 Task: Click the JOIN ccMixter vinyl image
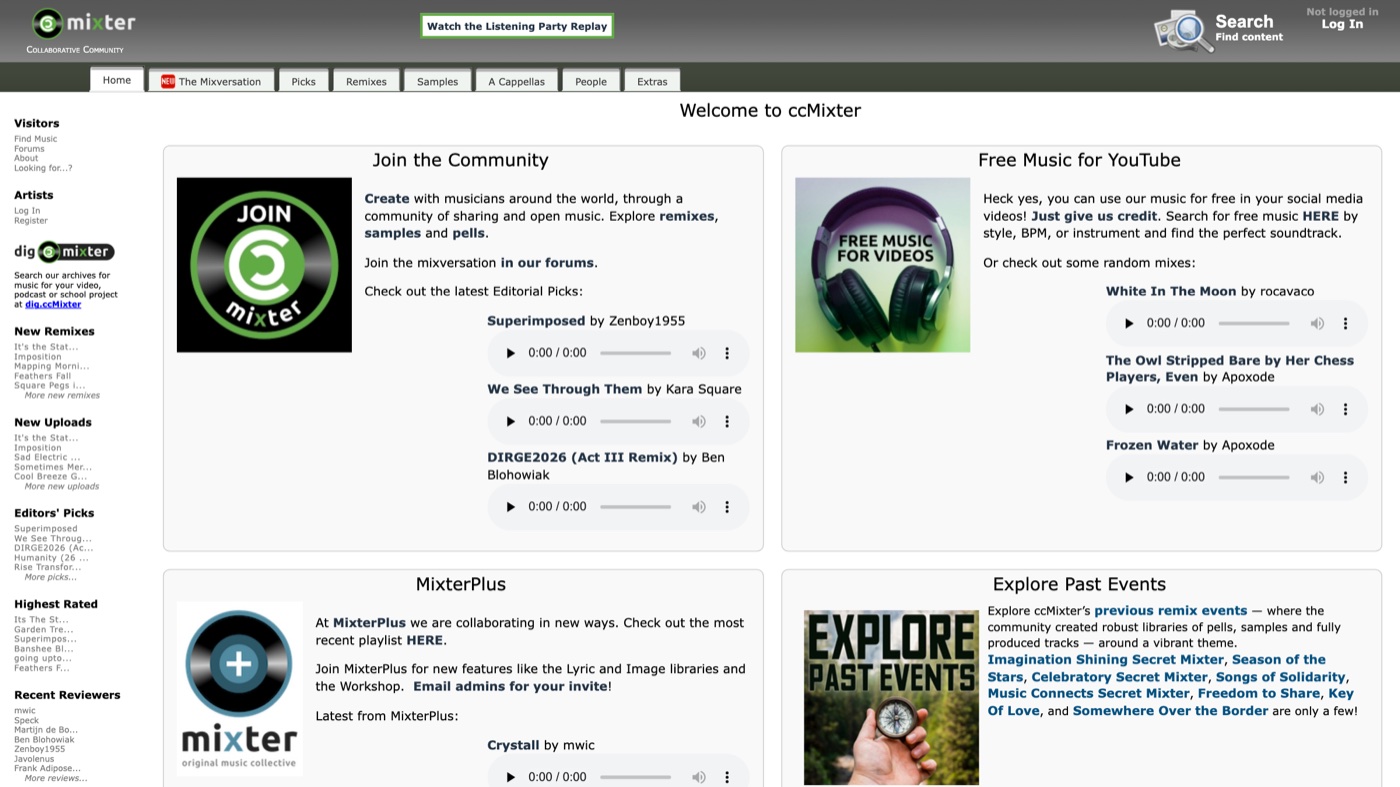[x=264, y=265]
